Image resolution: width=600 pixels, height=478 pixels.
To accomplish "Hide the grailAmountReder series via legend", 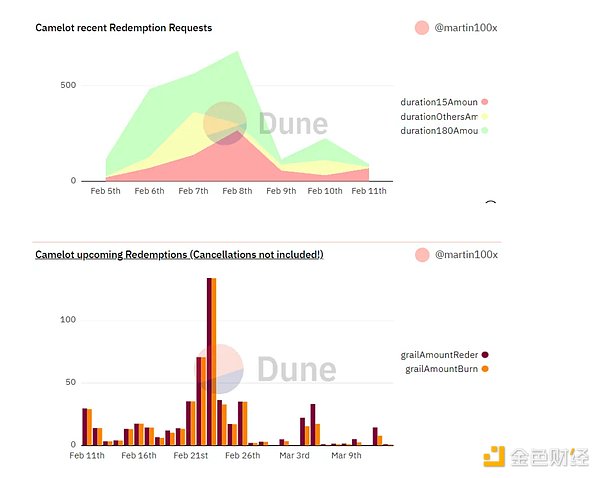I will (x=440, y=354).
